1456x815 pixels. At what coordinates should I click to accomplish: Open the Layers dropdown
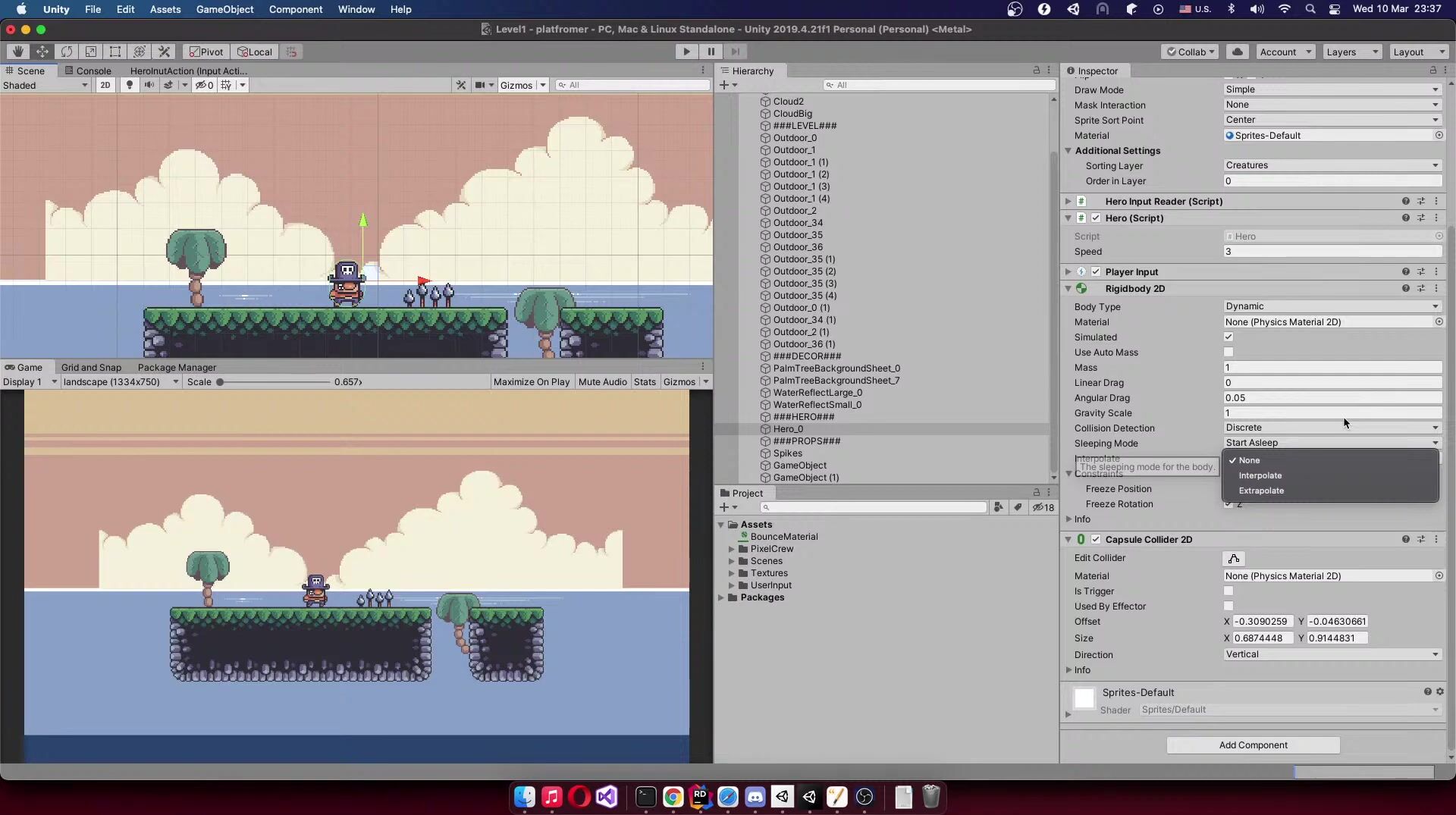[1353, 52]
